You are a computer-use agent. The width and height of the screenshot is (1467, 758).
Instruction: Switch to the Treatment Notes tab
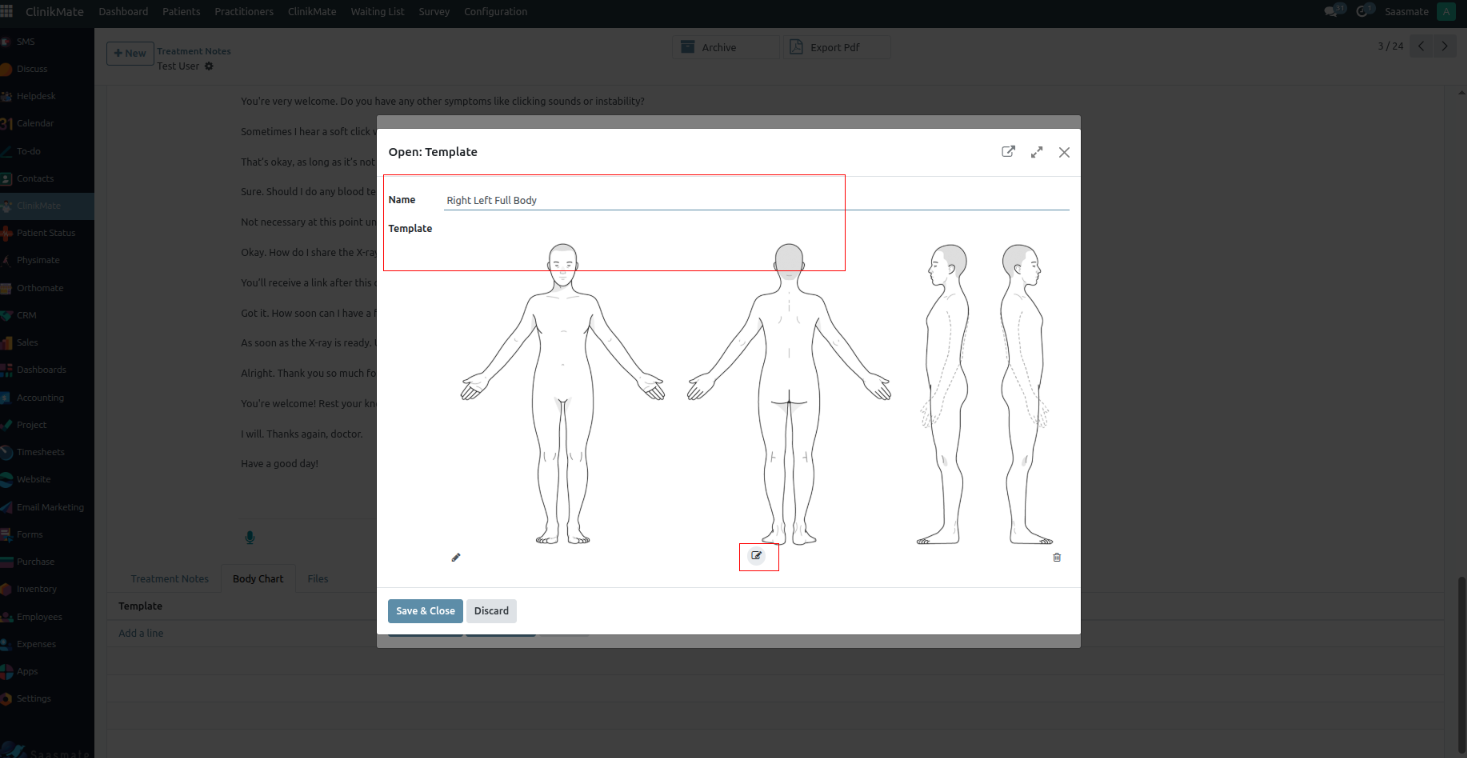coord(170,579)
